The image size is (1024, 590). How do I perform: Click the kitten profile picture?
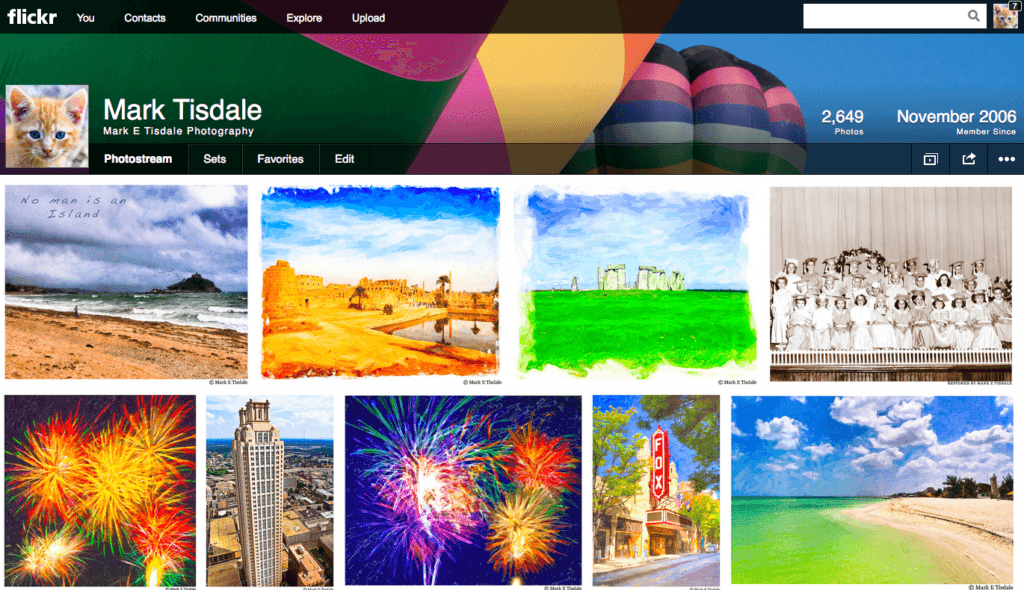[x=47, y=126]
